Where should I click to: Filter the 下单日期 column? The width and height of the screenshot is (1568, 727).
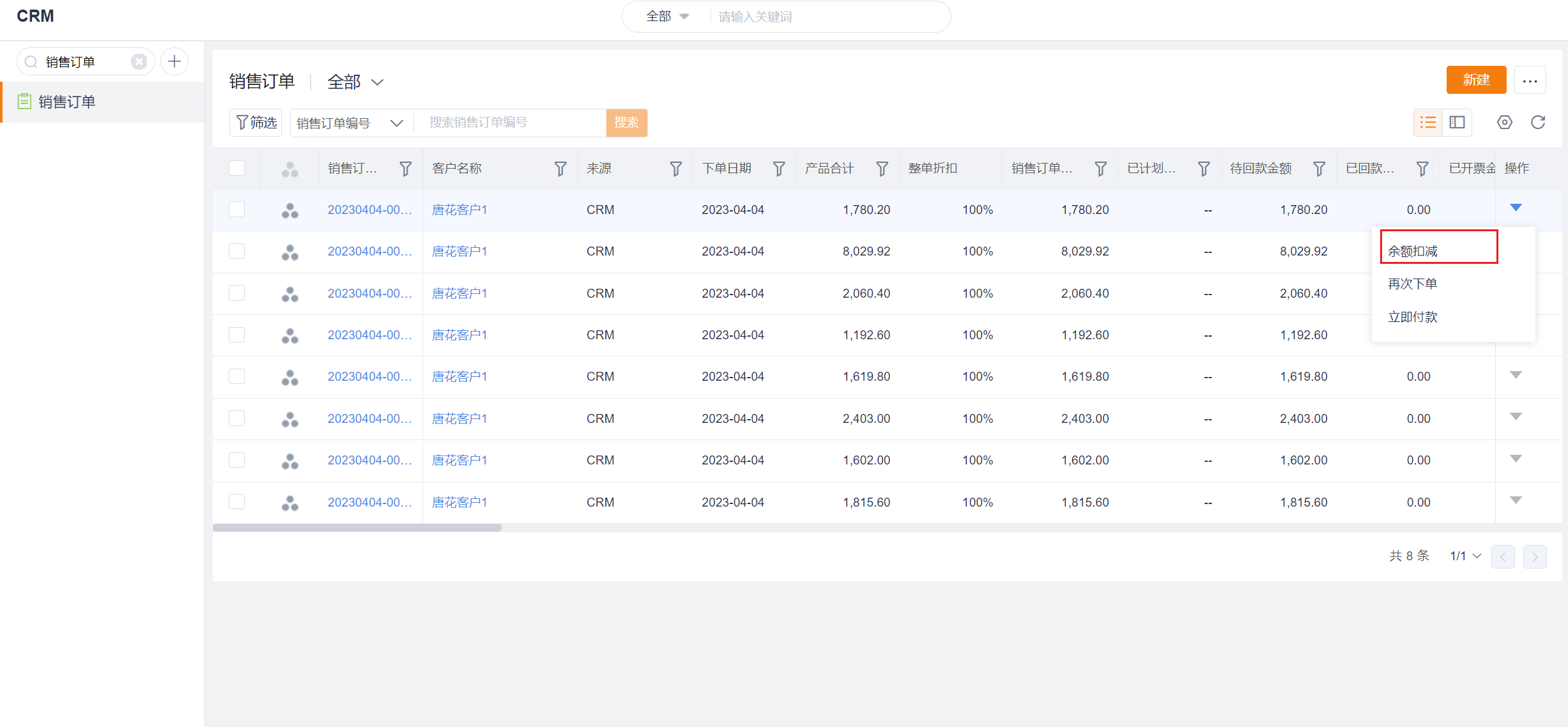(778, 169)
